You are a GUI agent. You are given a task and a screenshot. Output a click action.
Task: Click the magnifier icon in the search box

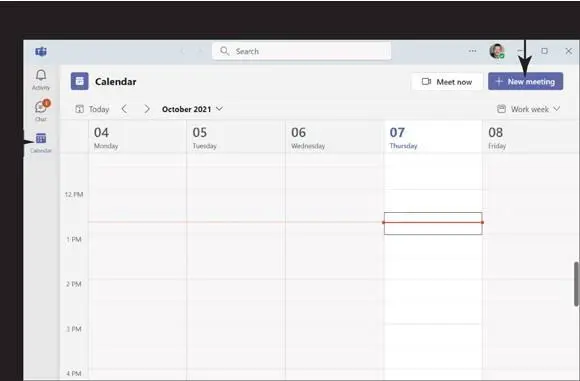225,51
